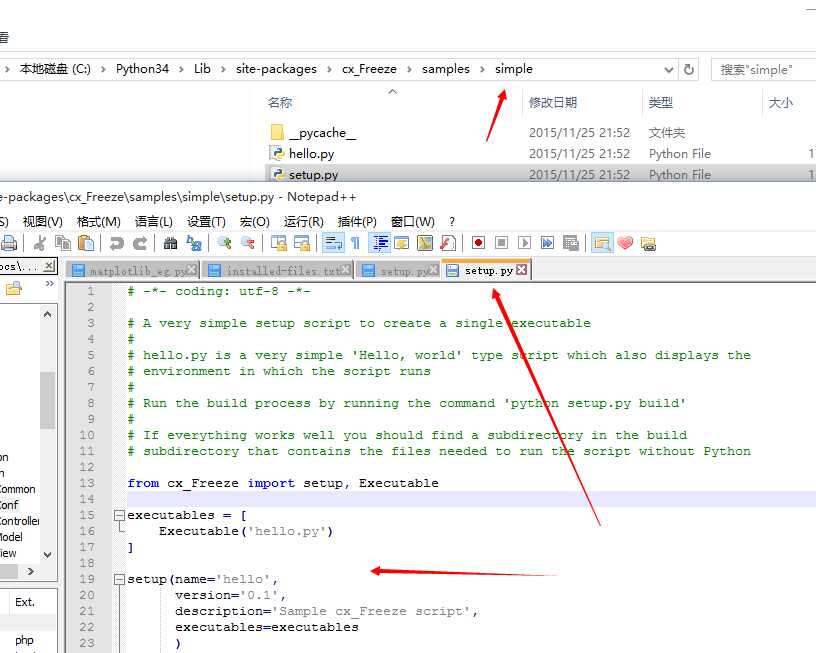Open the Function List panel icon
The image size is (816, 653).
pyautogui.click(x=448, y=243)
